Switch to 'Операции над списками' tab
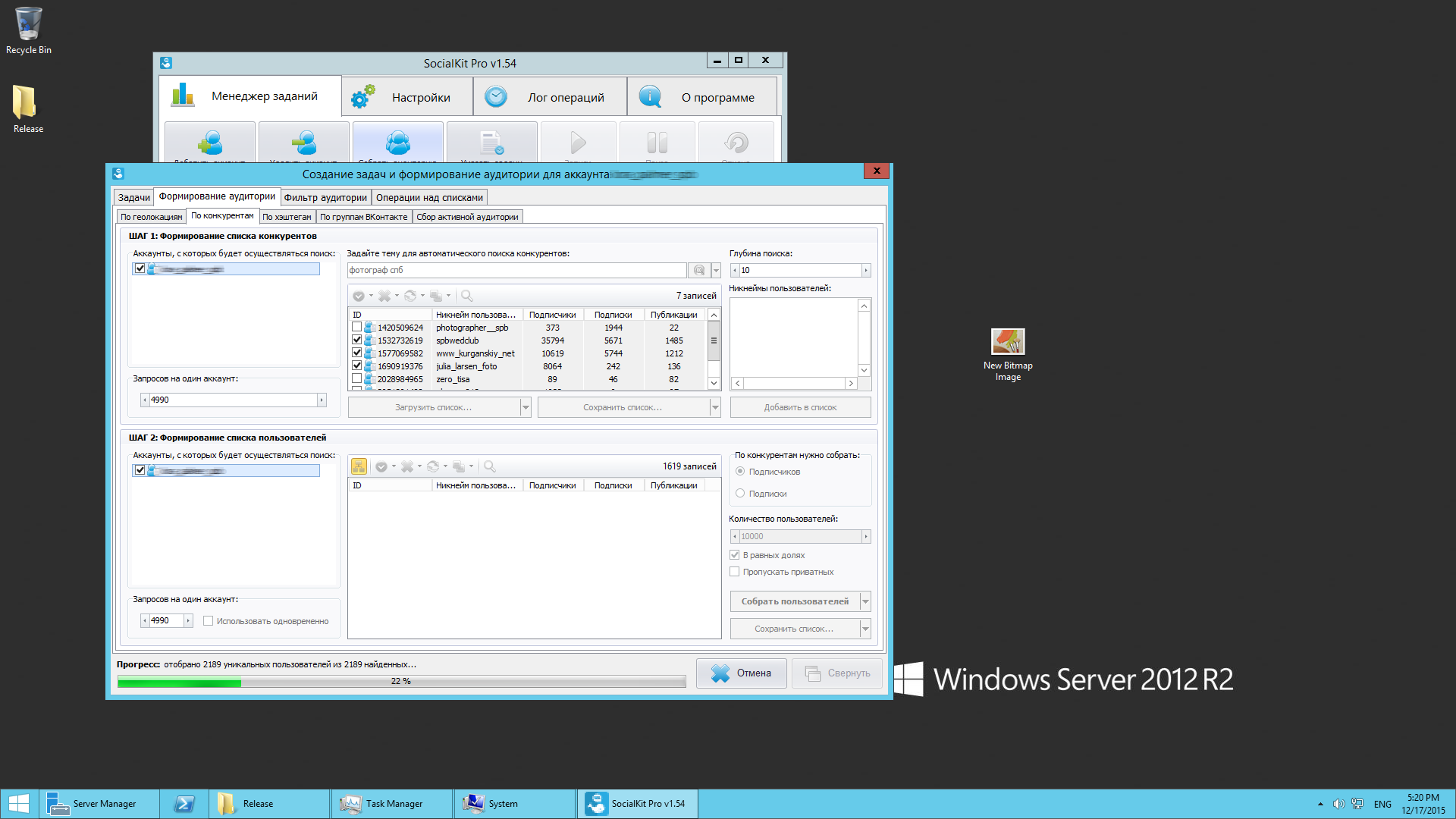Image resolution: width=1456 pixels, height=819 pixels. 429,198
